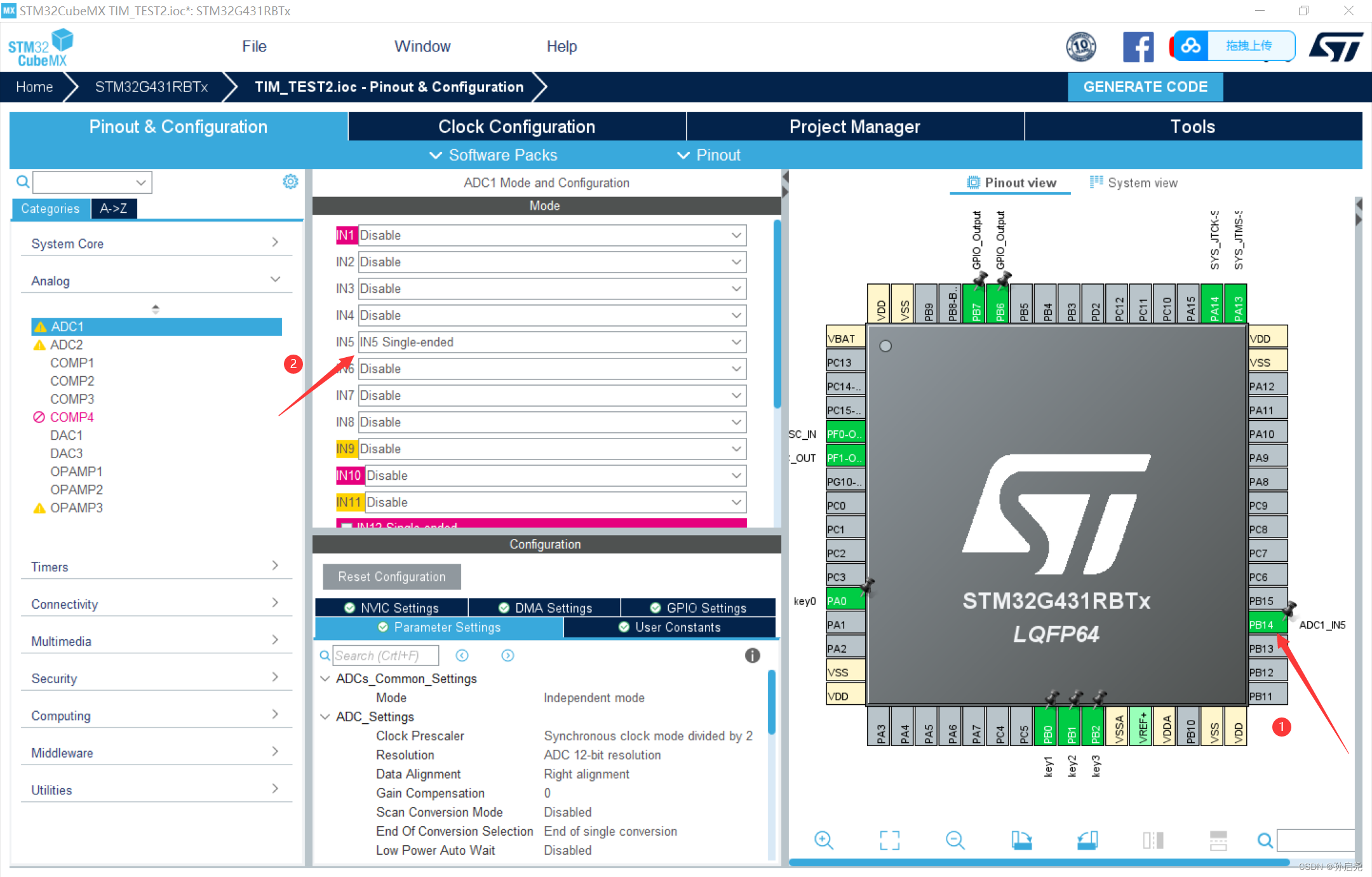Collapse the ADC_Settings tree node

coord(325,717)
